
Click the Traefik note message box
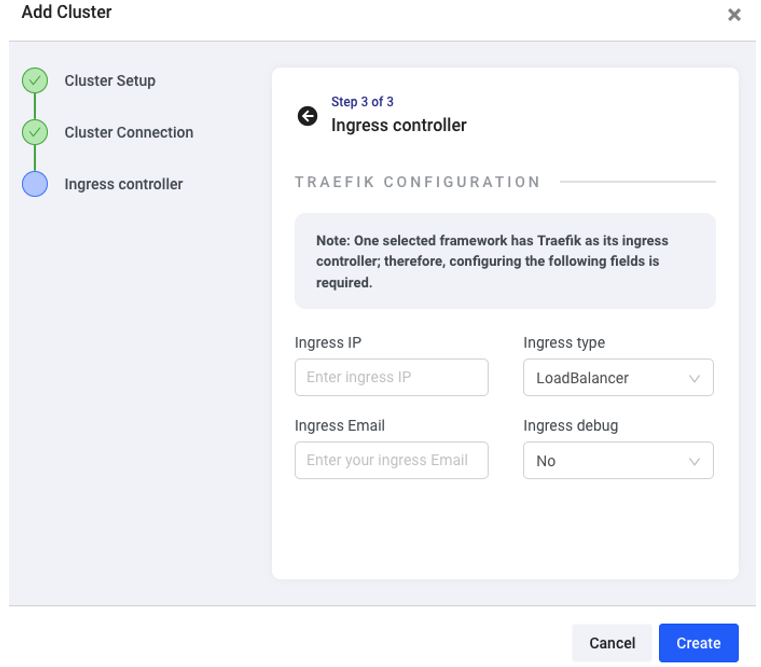tap(505, 261)
